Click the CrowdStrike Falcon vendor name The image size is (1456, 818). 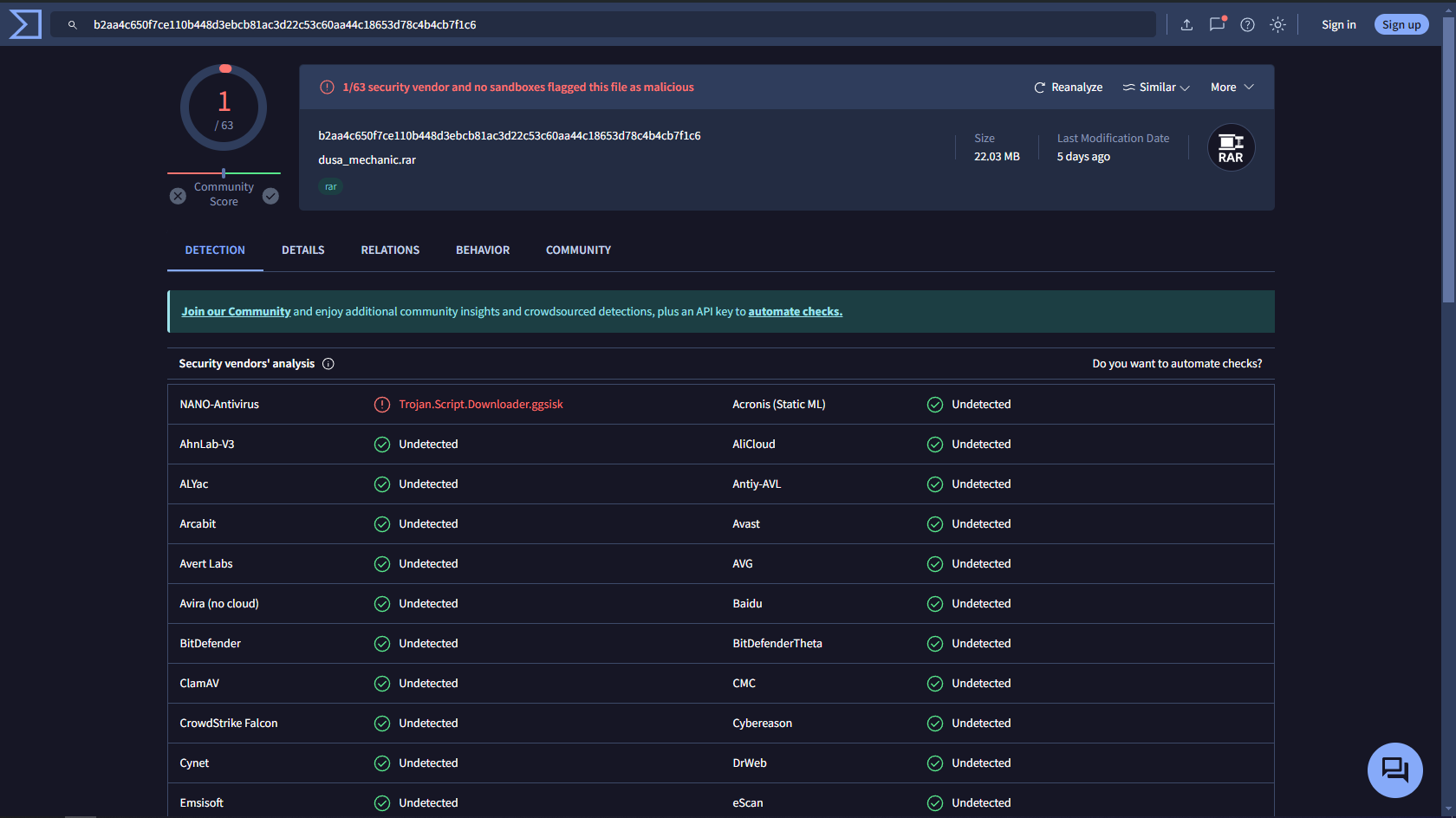coord(229,724)
